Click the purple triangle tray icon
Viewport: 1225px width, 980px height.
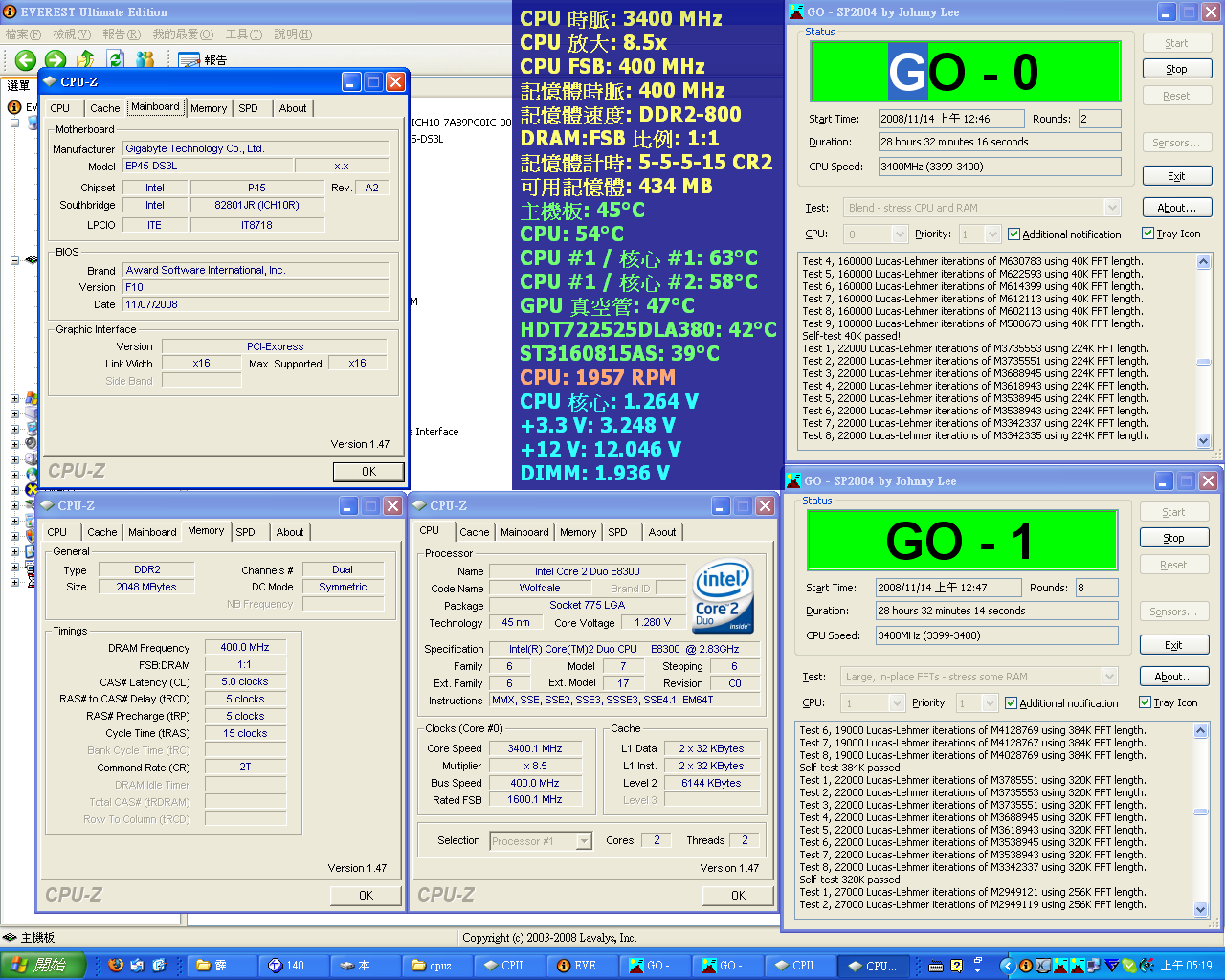click(x=1112, y=966)
